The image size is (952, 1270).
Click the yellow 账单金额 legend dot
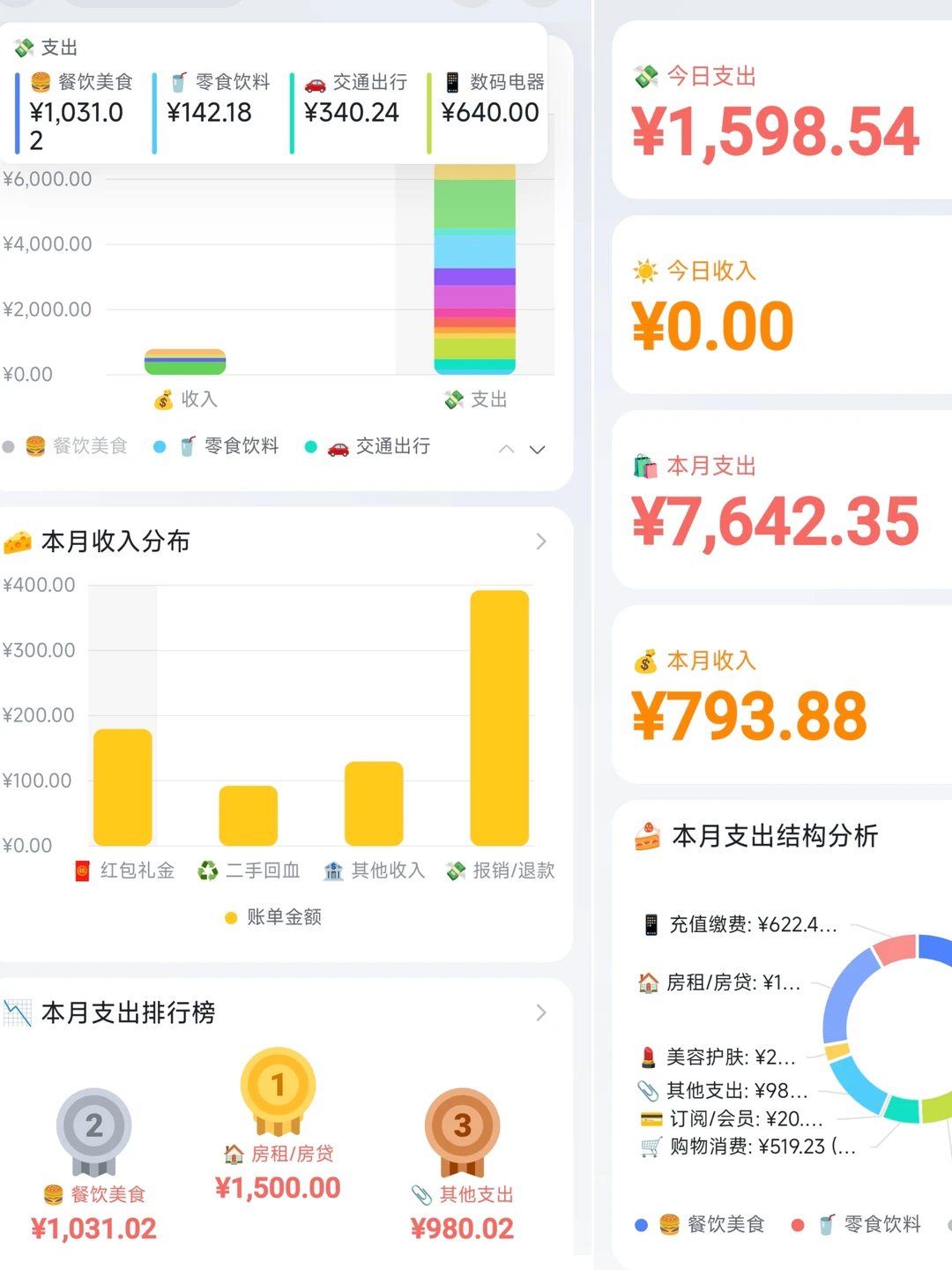(x=229, y=917)
